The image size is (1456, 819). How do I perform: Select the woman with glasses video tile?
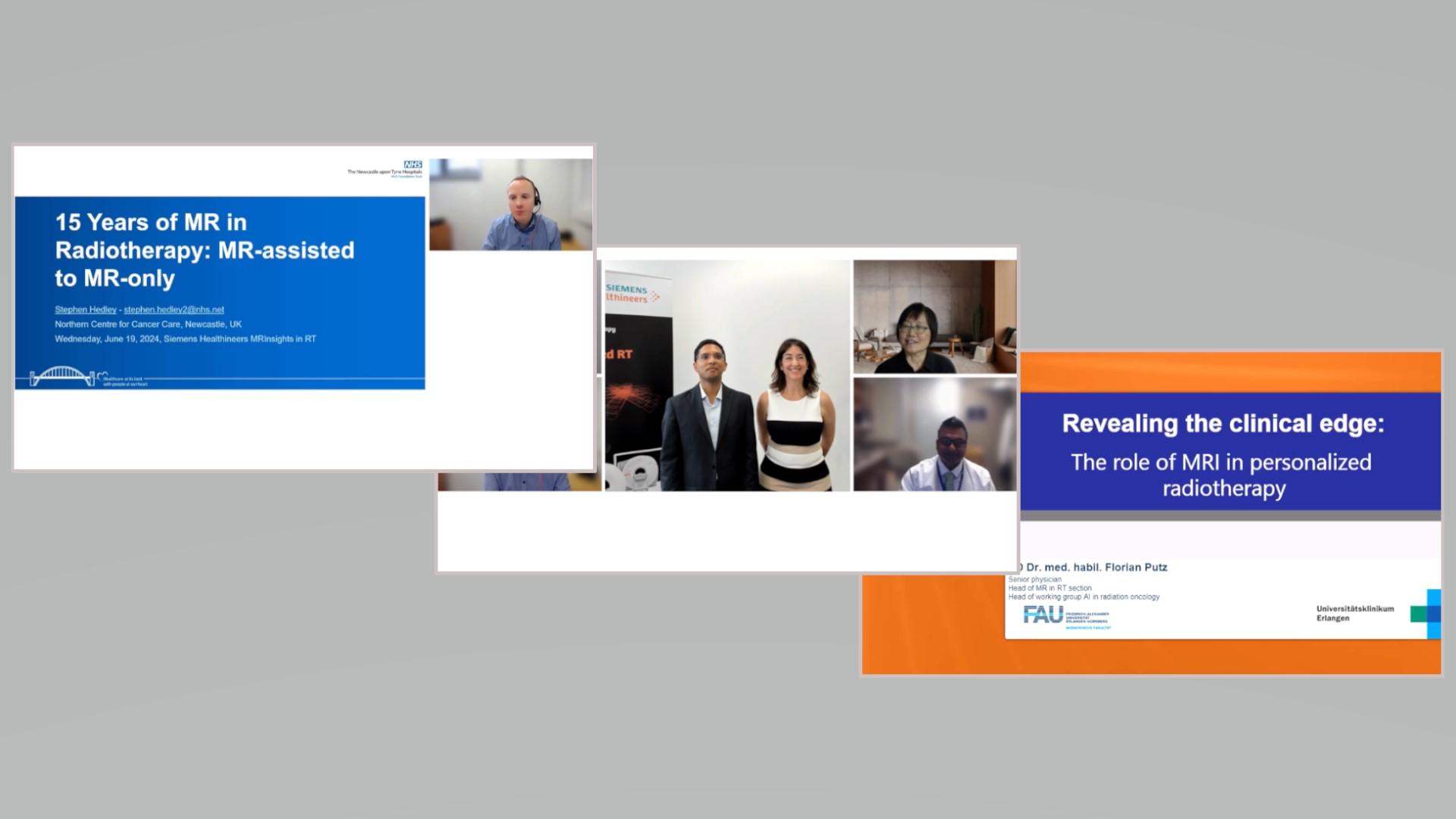click(934, 317)
